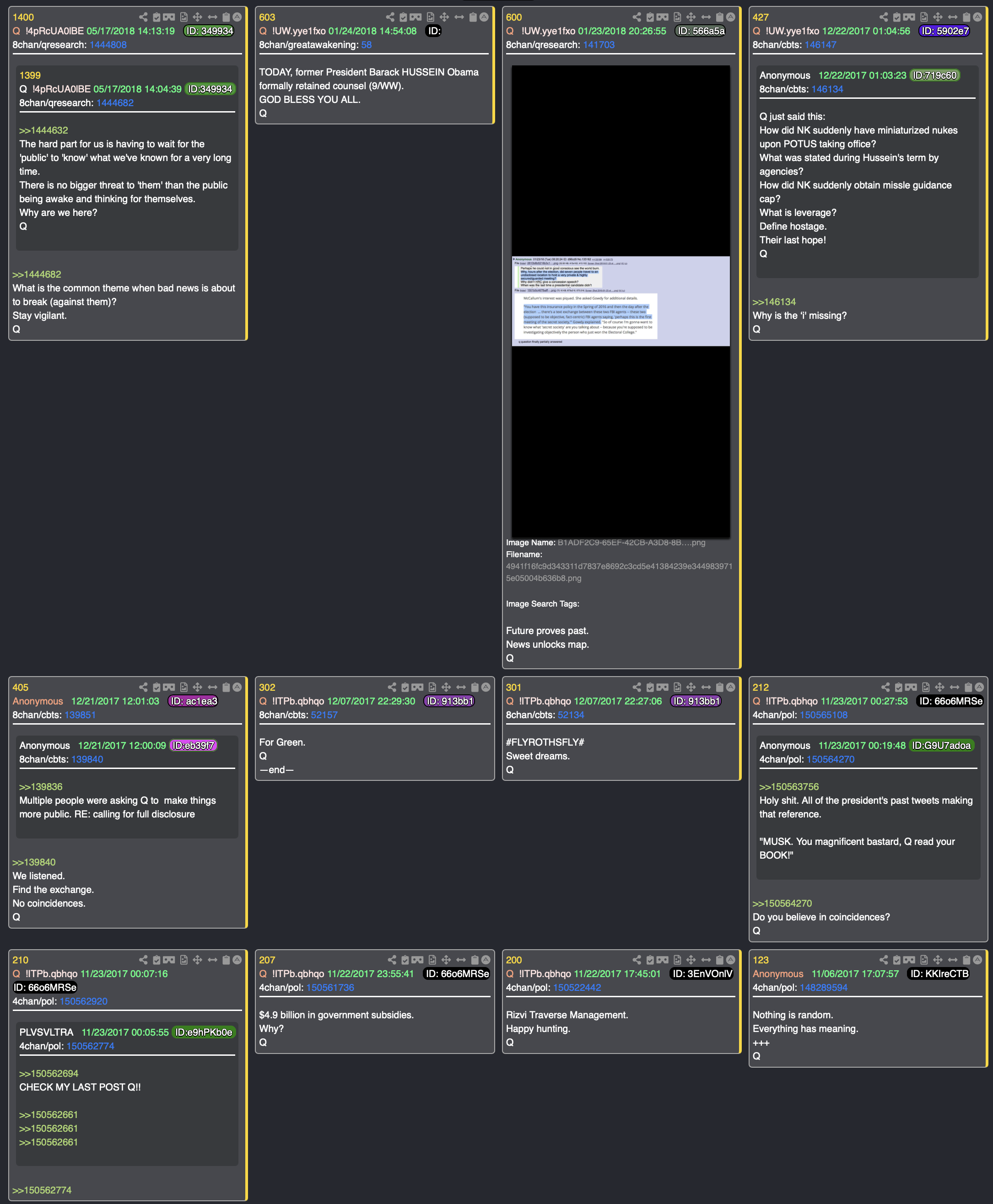Open pol link 150562920 in post 210

83,1001
